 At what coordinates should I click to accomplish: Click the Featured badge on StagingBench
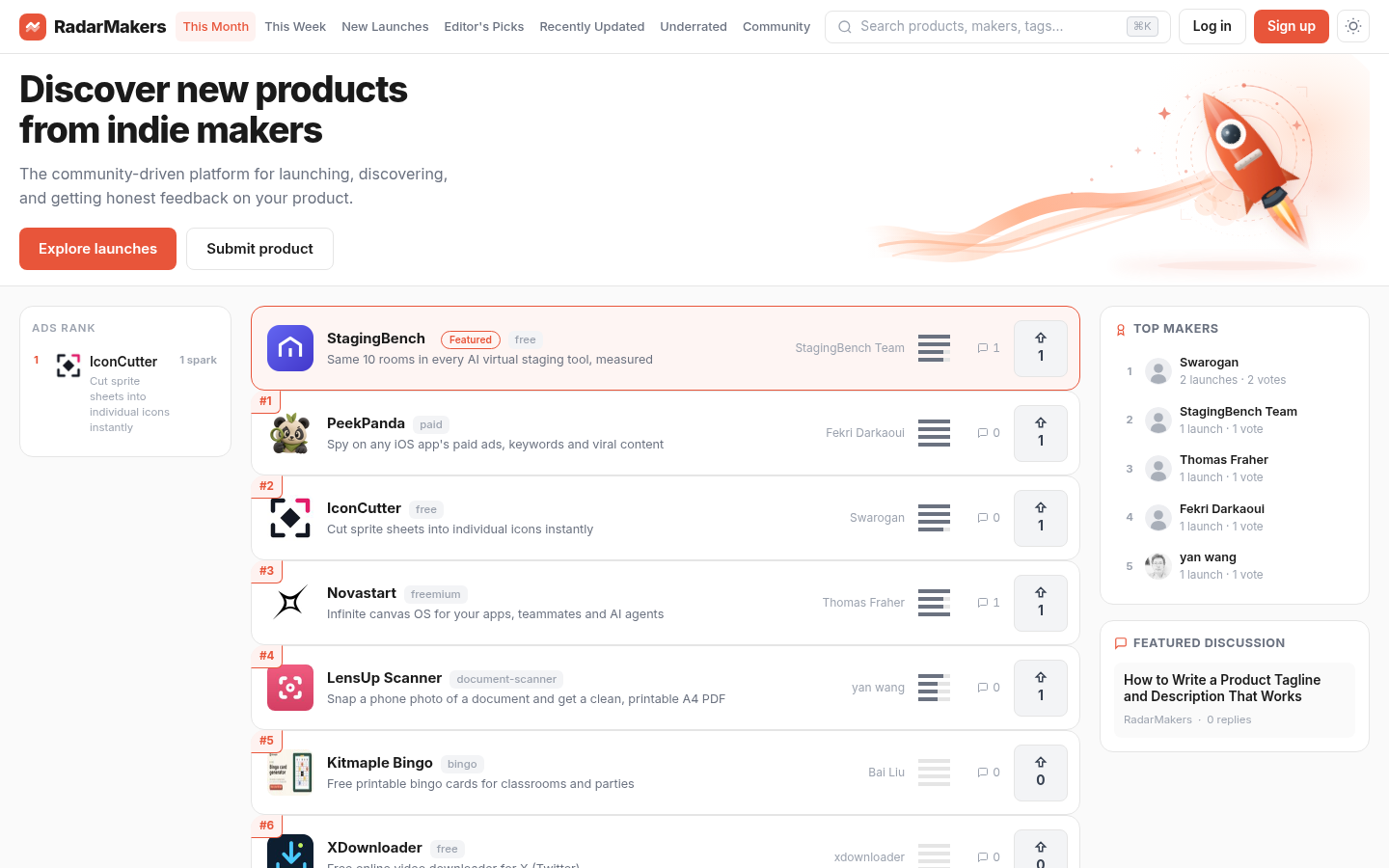coord(471,339)
